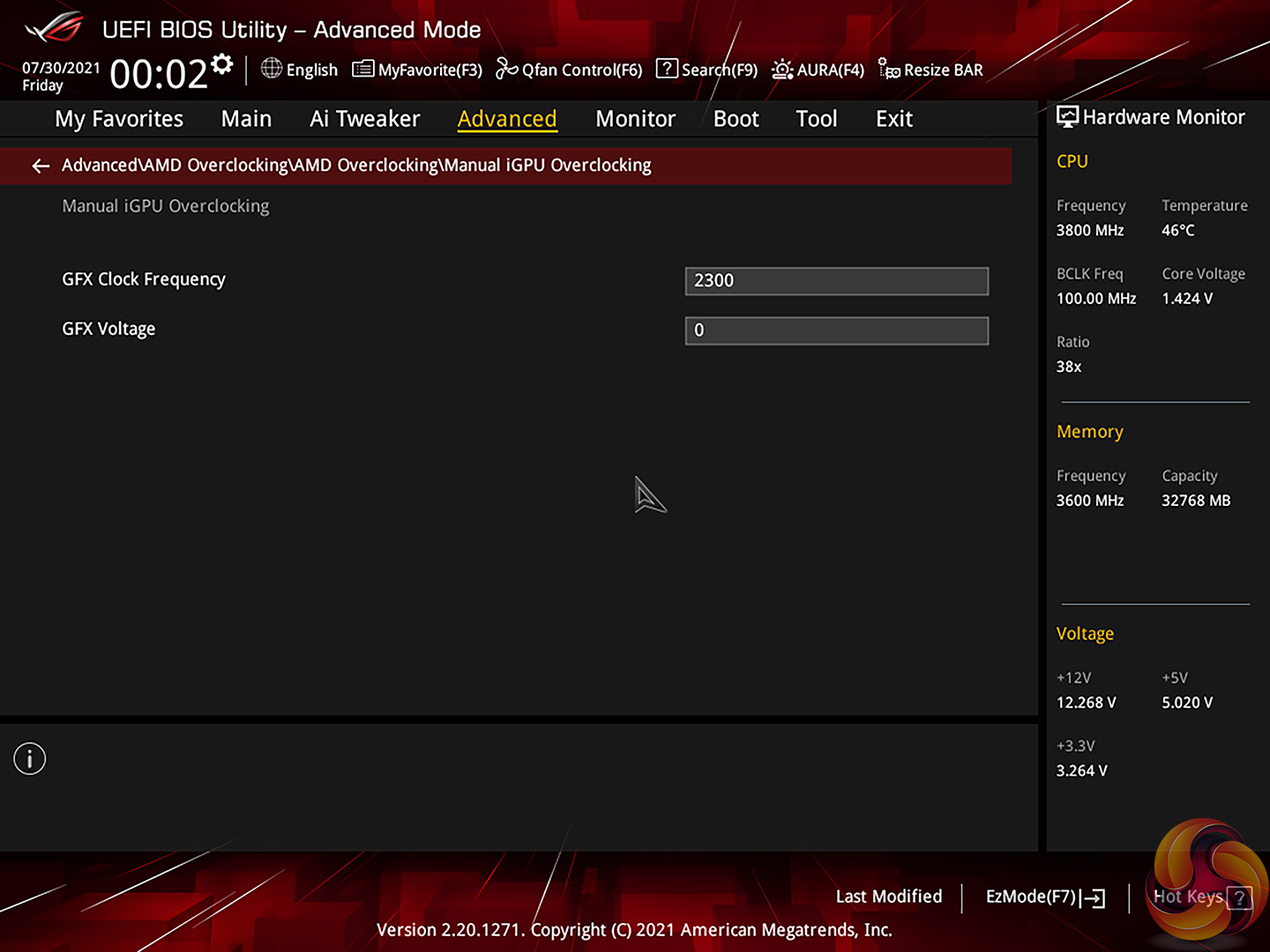Switch to EzMode(F7)
This screenshot has width=1270, height=952.
point(1044,897)
